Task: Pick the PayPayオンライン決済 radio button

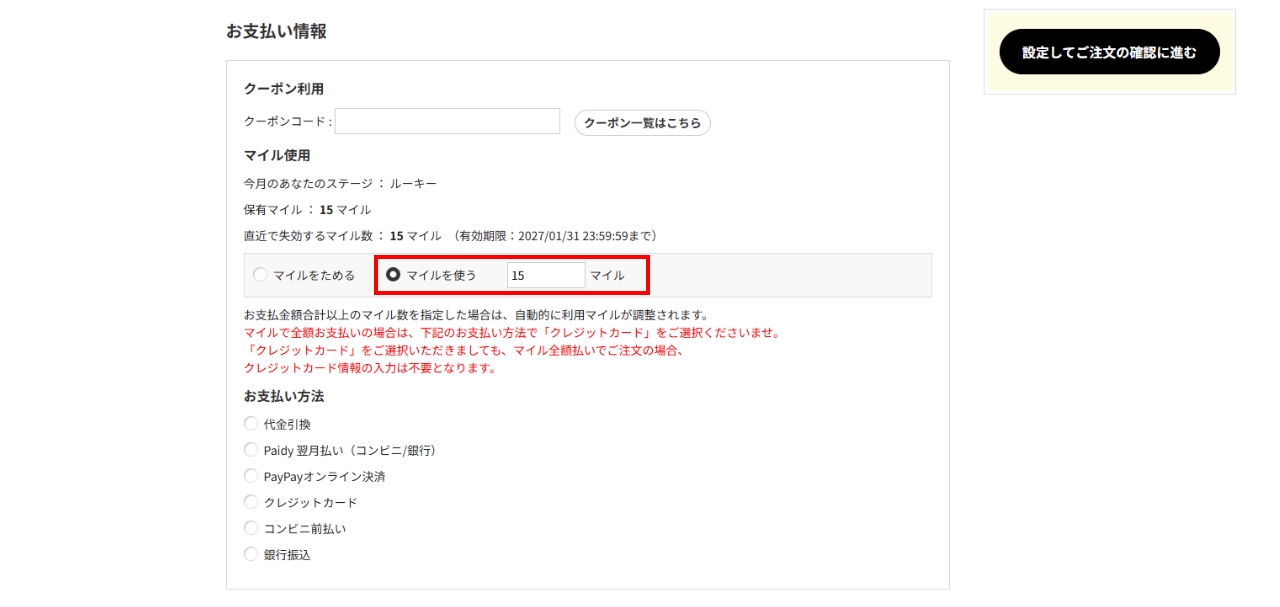Action: pos(251,476)
